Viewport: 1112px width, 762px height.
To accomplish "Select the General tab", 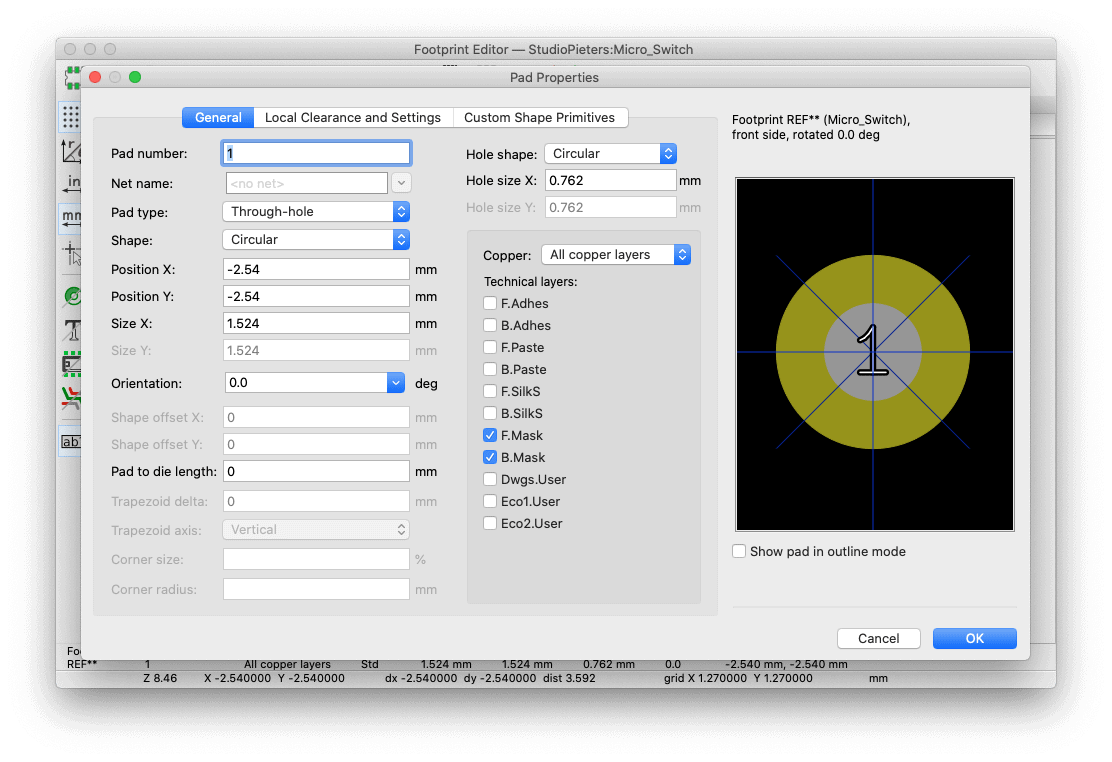I will tap(218, 118).
